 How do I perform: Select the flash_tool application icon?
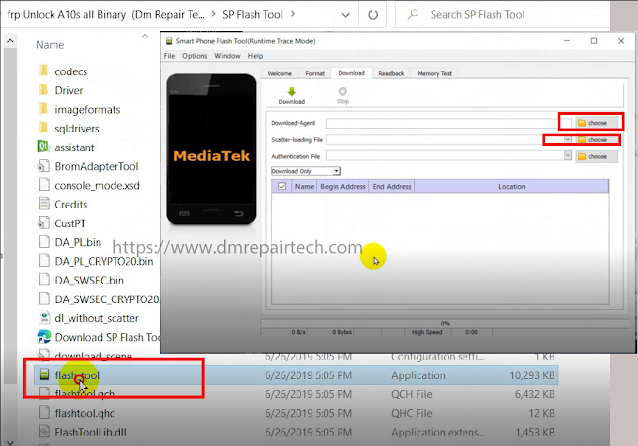(x=44, y=374)
